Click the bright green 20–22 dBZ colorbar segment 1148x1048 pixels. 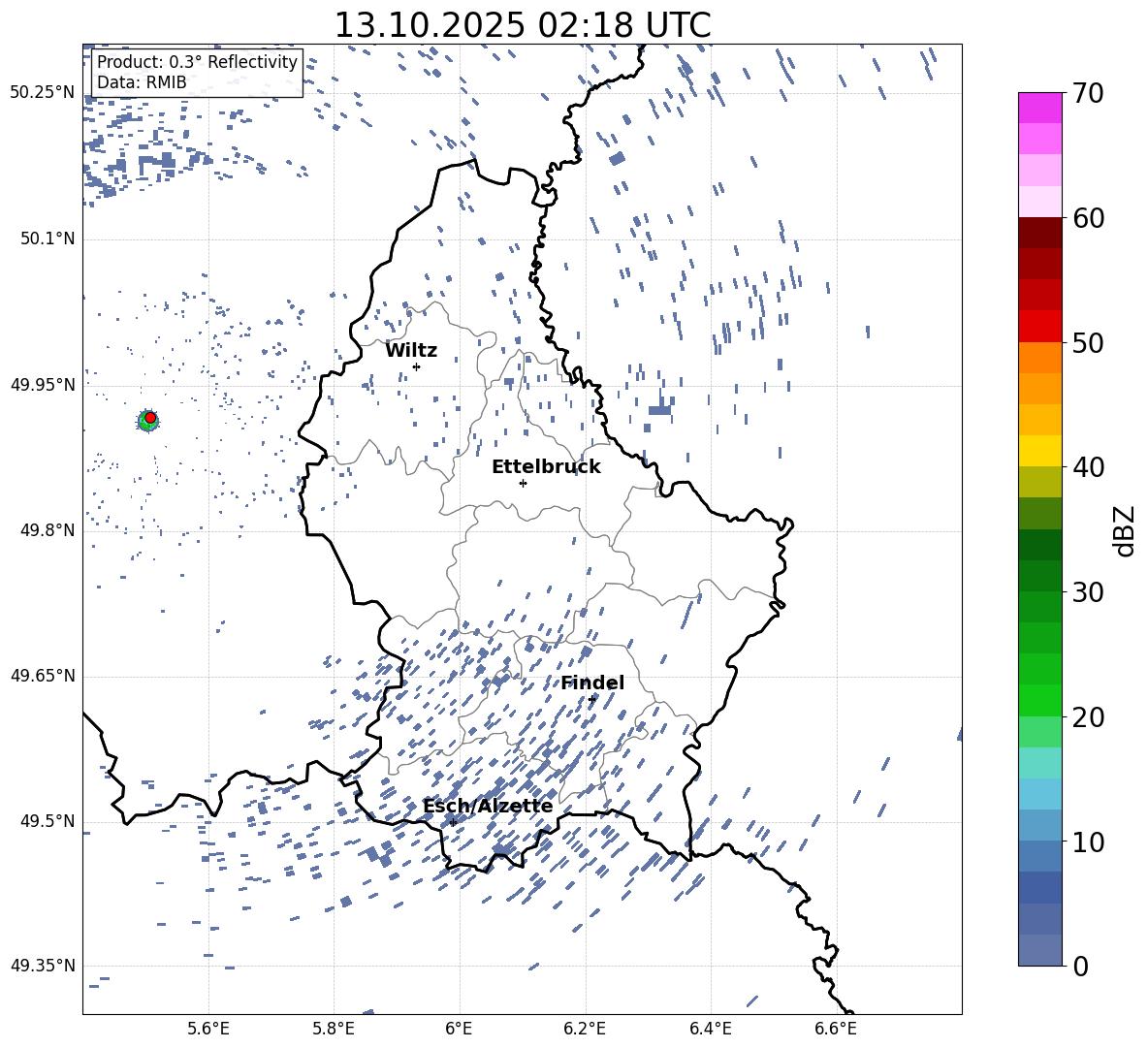tap(1040, 701)
